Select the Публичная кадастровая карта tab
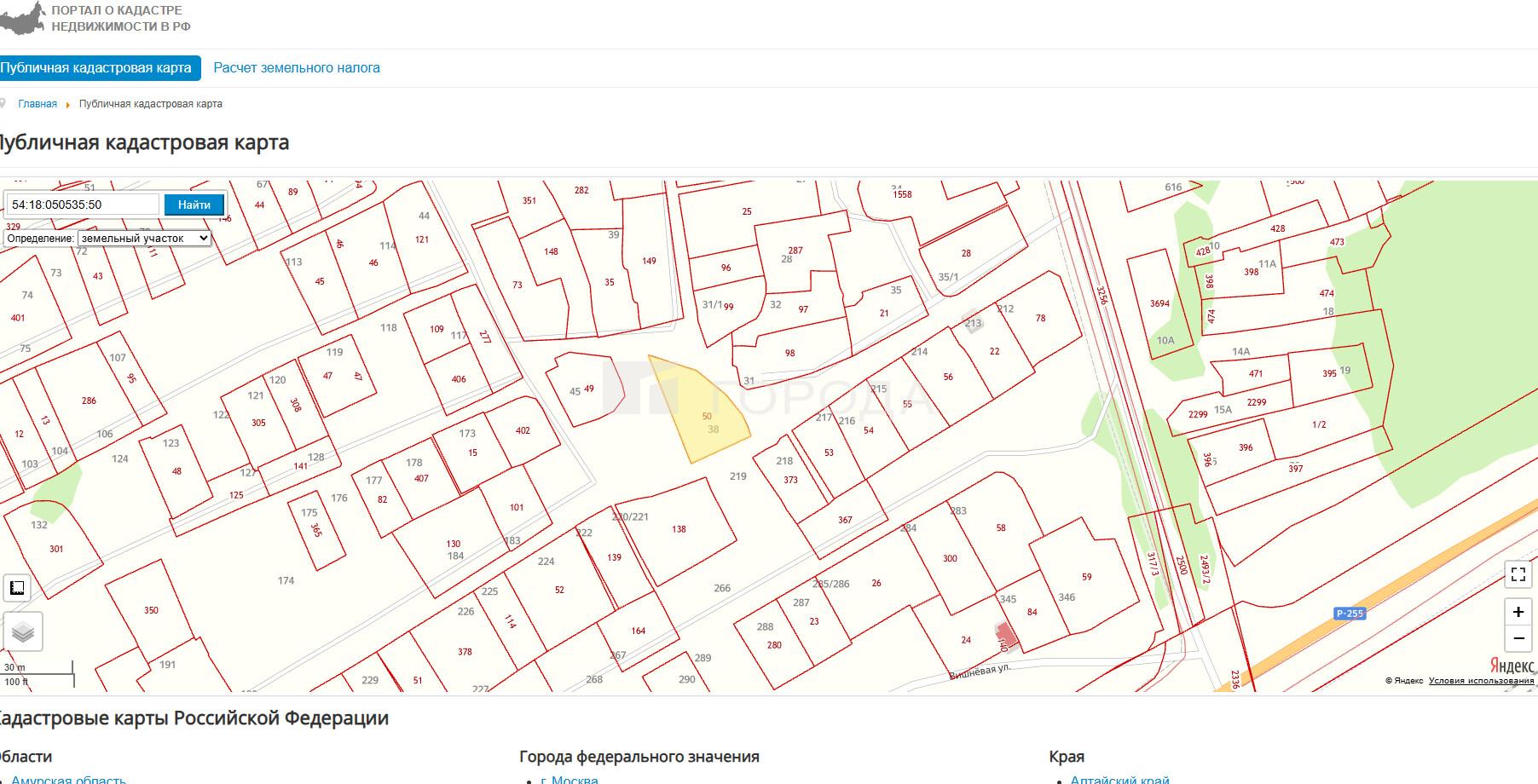This screenshot has width=1538, height=784. coord(98,68)
